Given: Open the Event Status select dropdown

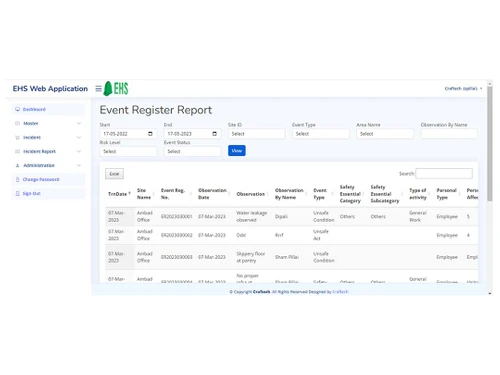Looking at the screenshot, I should tap(192, 151).
